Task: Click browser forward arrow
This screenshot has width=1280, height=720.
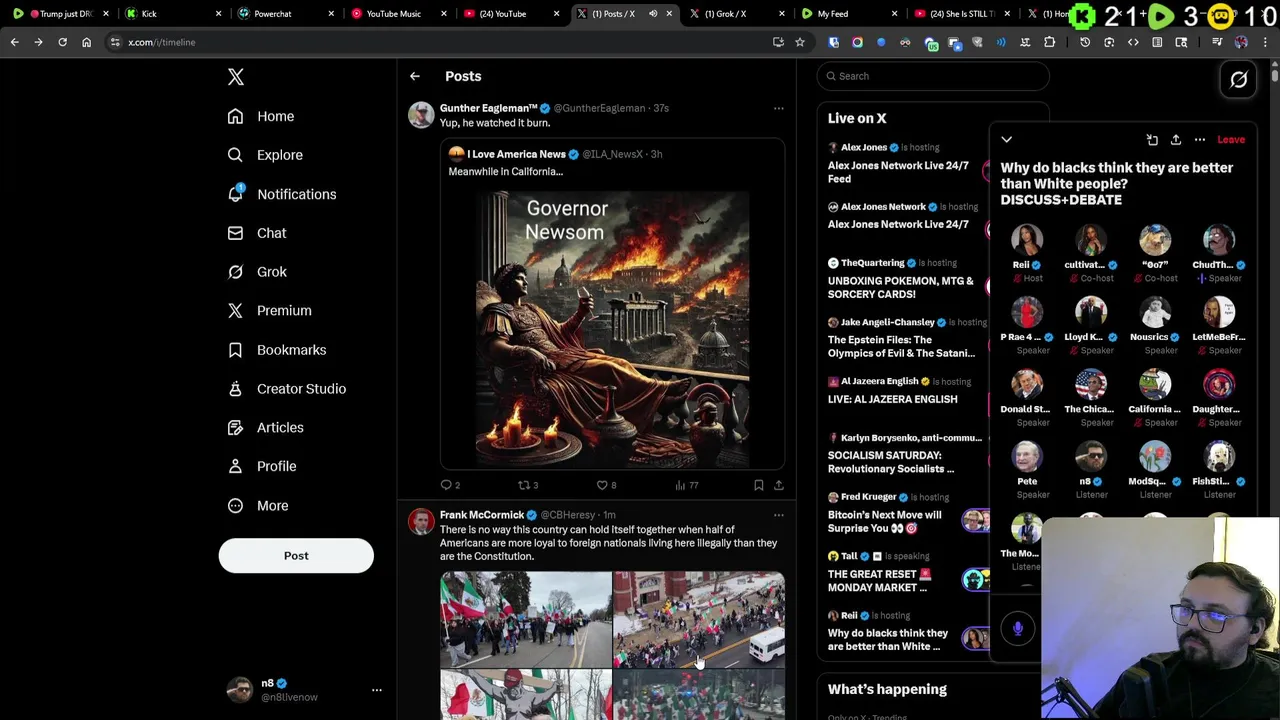Action: click(38, 42)
